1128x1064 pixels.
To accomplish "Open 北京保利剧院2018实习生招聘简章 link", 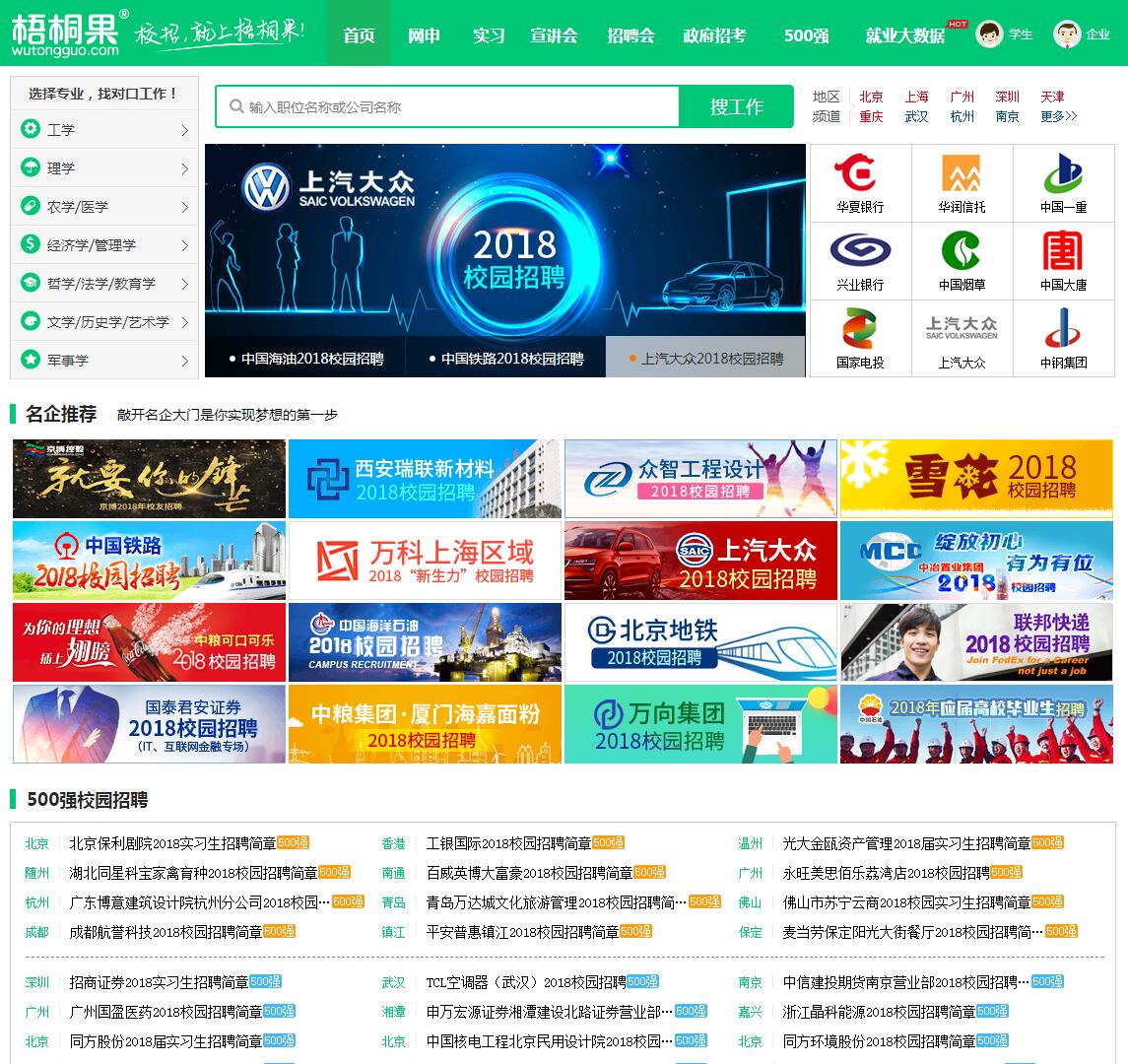I will pos(172,843).
